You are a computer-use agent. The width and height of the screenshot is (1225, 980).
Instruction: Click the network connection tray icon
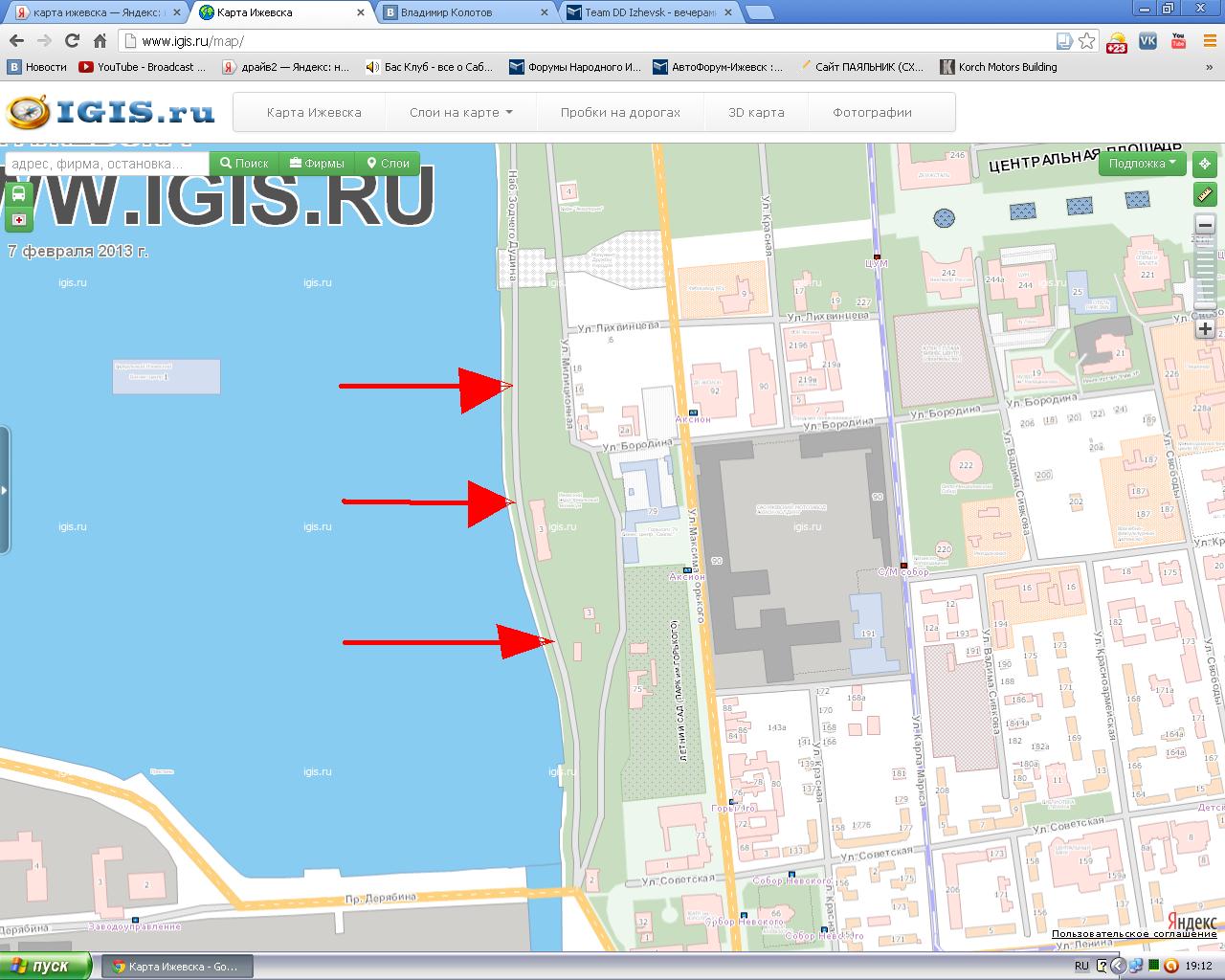[1136, 966]
